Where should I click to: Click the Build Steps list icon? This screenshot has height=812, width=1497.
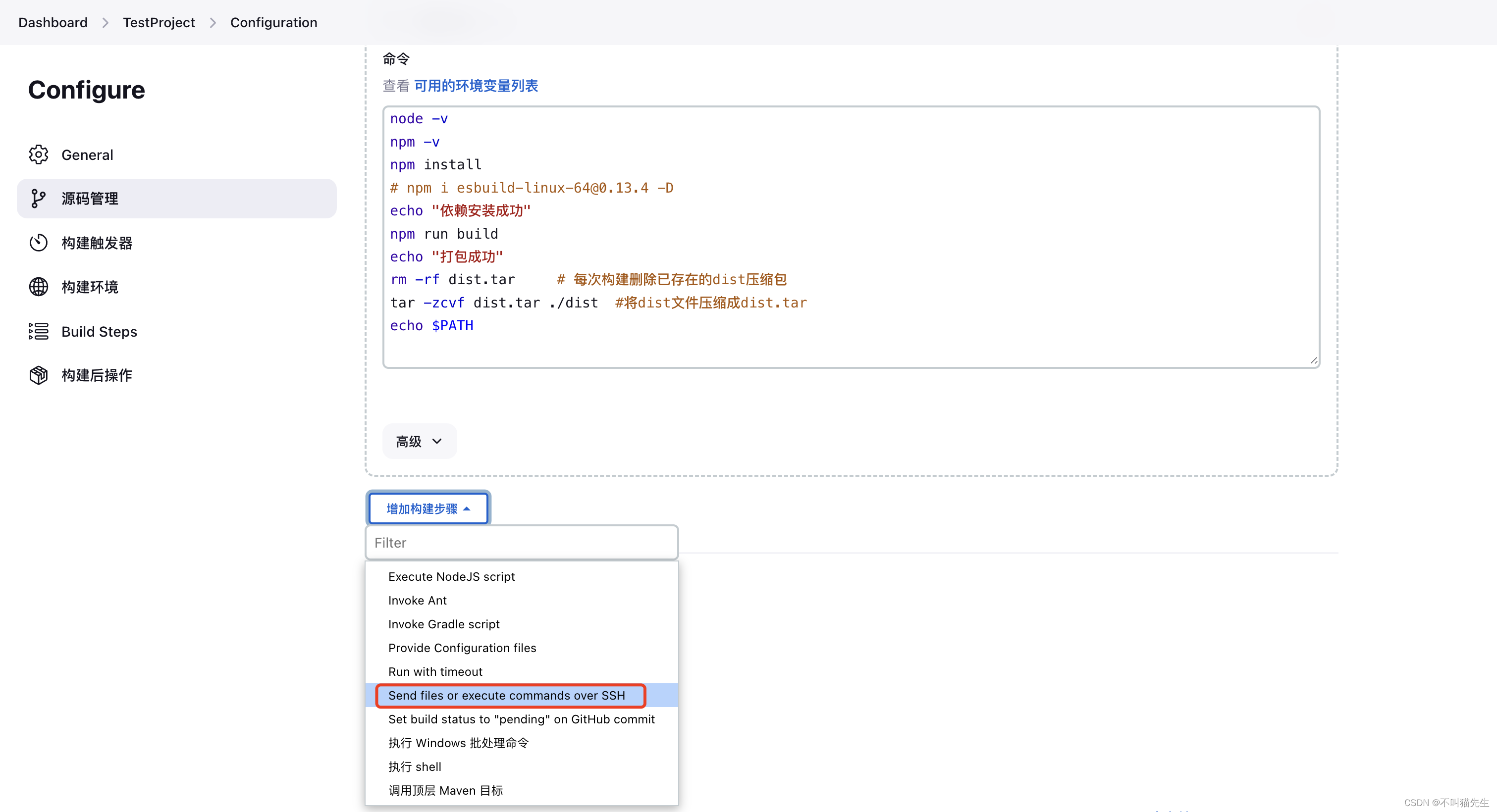click(x=38, y=332)
